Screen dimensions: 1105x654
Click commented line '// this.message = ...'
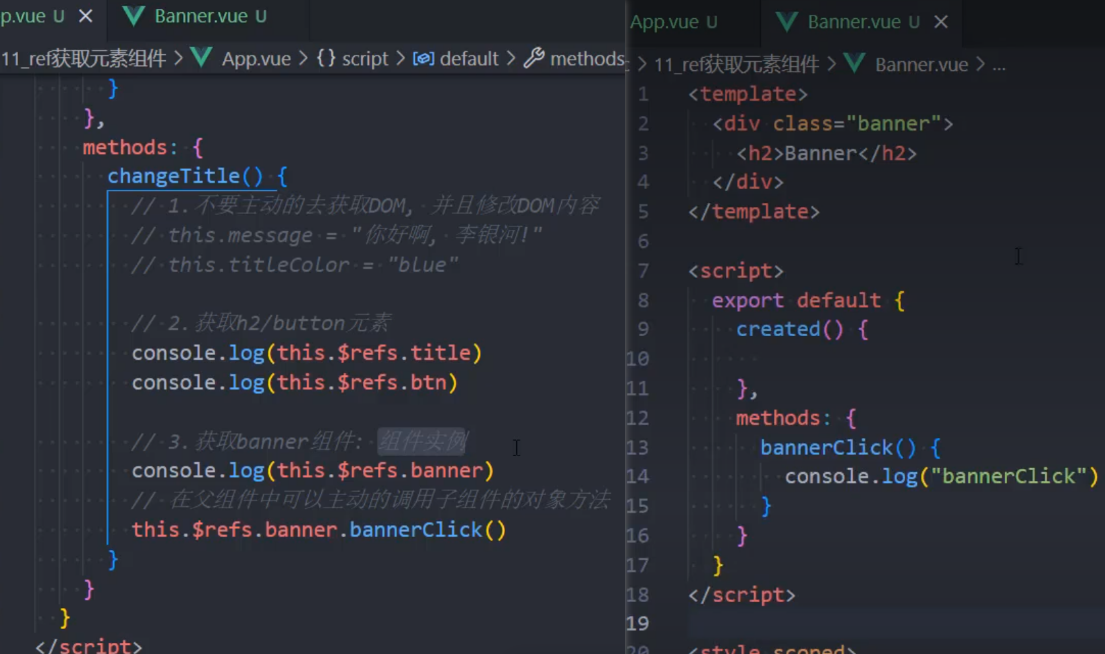[x=337, y=235]
